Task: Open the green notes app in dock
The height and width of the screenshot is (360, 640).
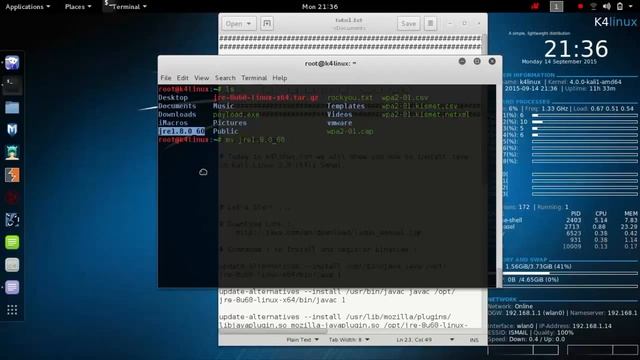Action: [x=12, y=242]
